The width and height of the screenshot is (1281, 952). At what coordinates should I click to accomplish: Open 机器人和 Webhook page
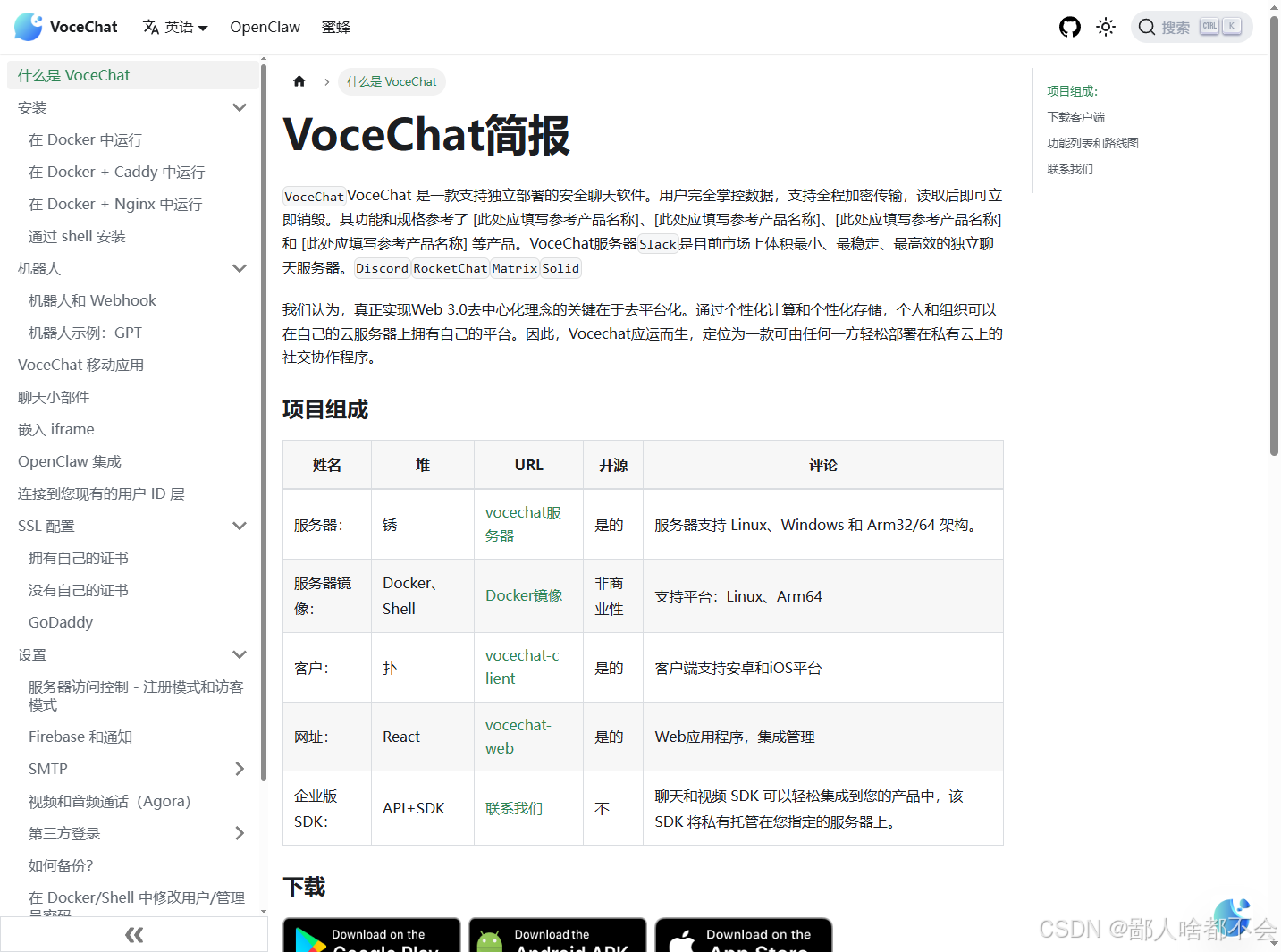[92, 300]
